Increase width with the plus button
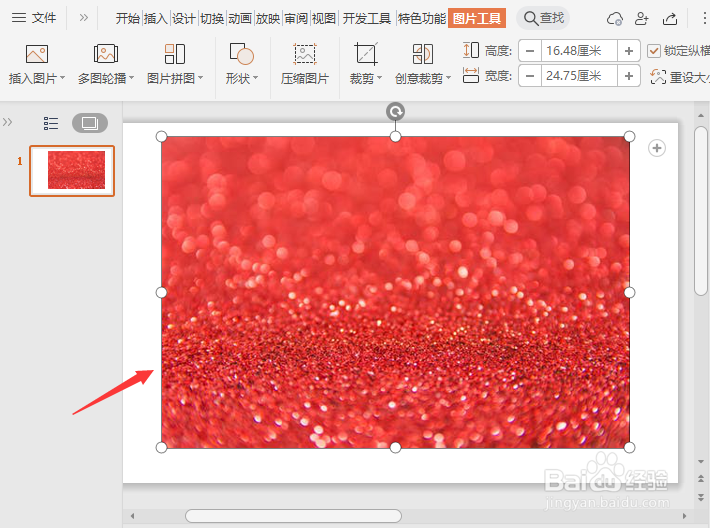This screenshot has height=528, width=710. click(x=628, y=76)
